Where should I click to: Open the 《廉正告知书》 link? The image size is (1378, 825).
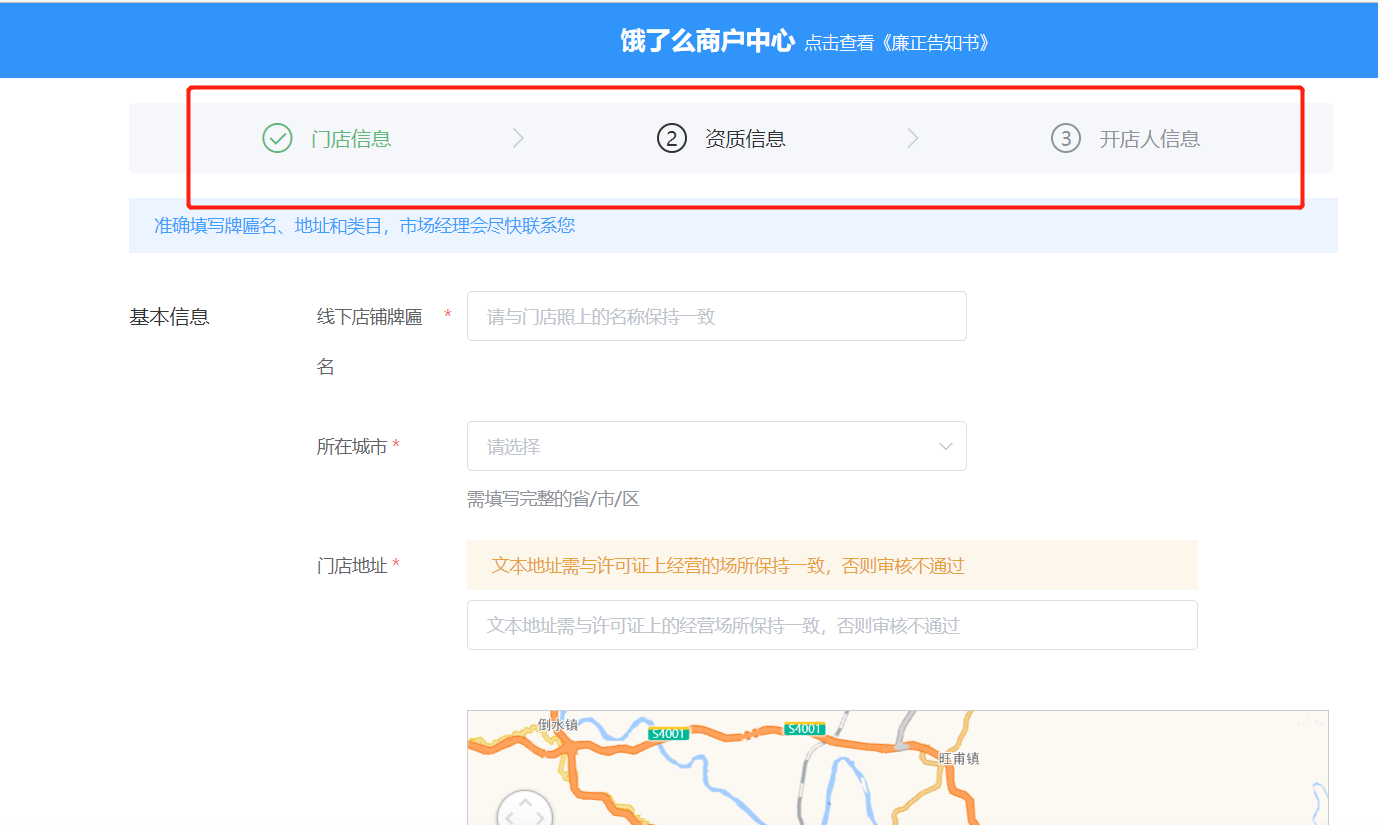point(897,43)
